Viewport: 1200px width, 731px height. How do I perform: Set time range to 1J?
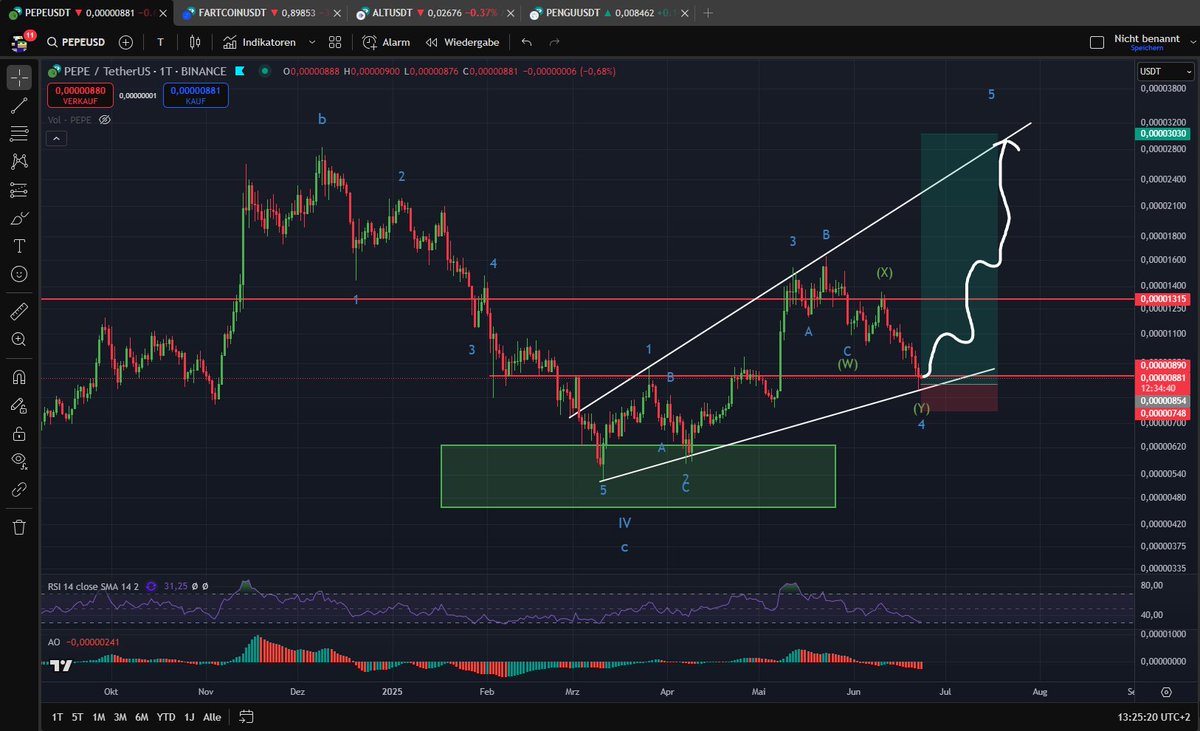pyautogui.click(x=188, y=717)
